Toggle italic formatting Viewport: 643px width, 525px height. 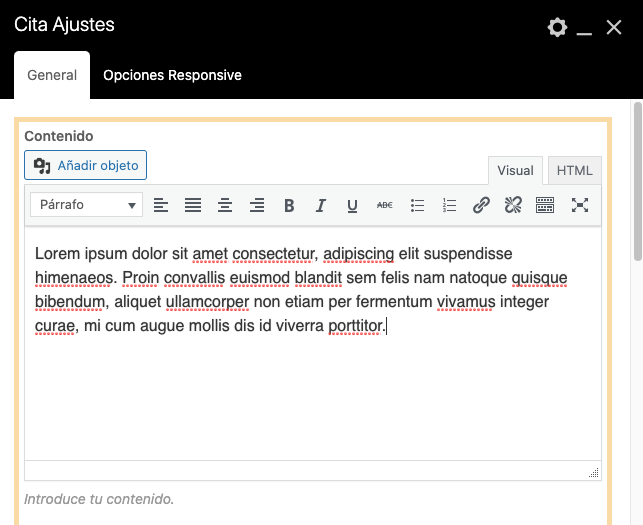[321, 205]
